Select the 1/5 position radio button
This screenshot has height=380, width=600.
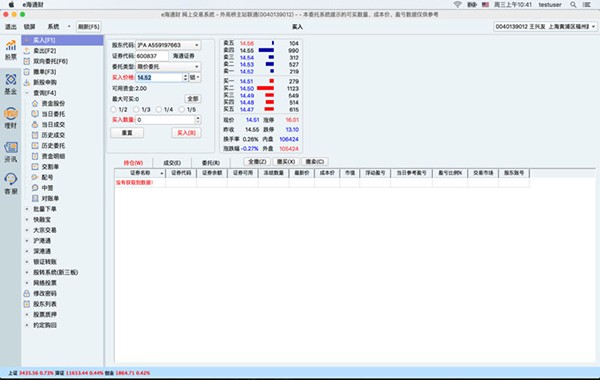(182, 109)
